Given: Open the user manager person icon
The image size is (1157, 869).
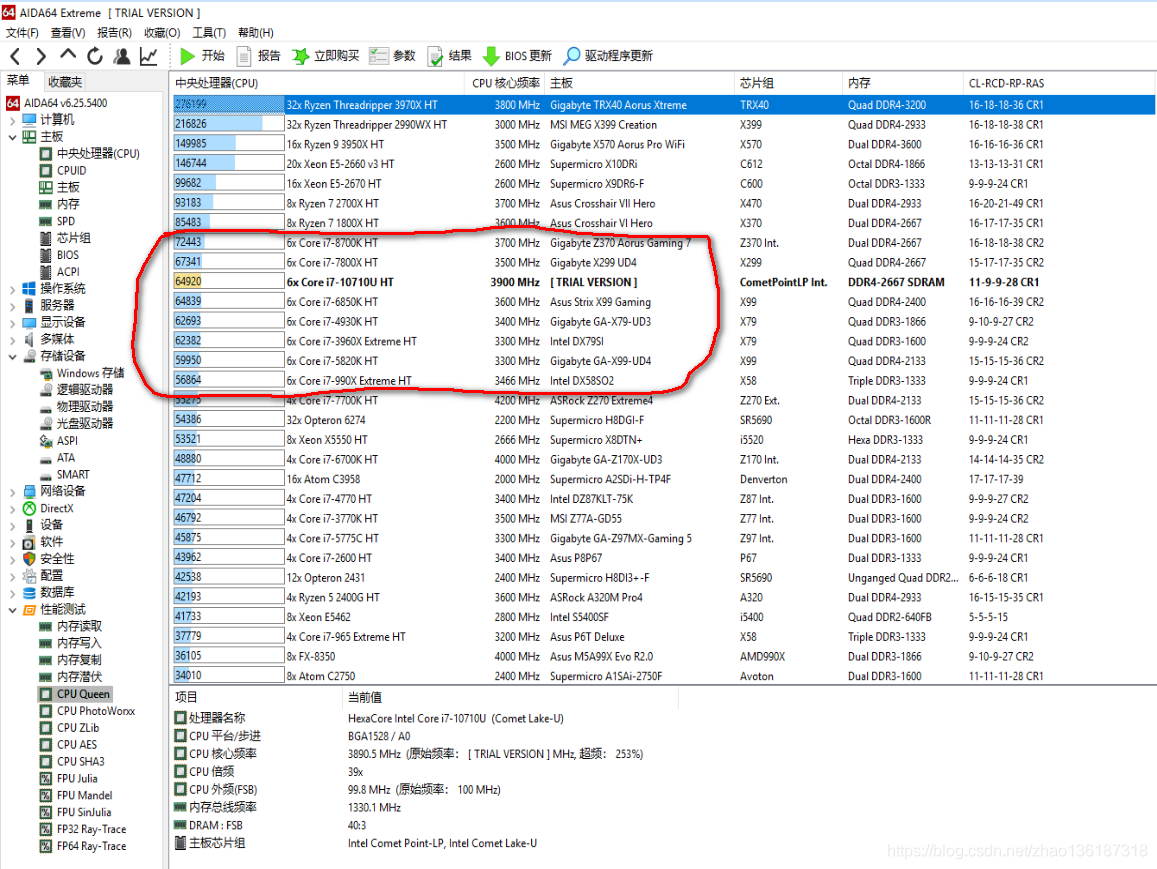Looking at the screenshot, I should pyautogui.click(x=122, y=56).
